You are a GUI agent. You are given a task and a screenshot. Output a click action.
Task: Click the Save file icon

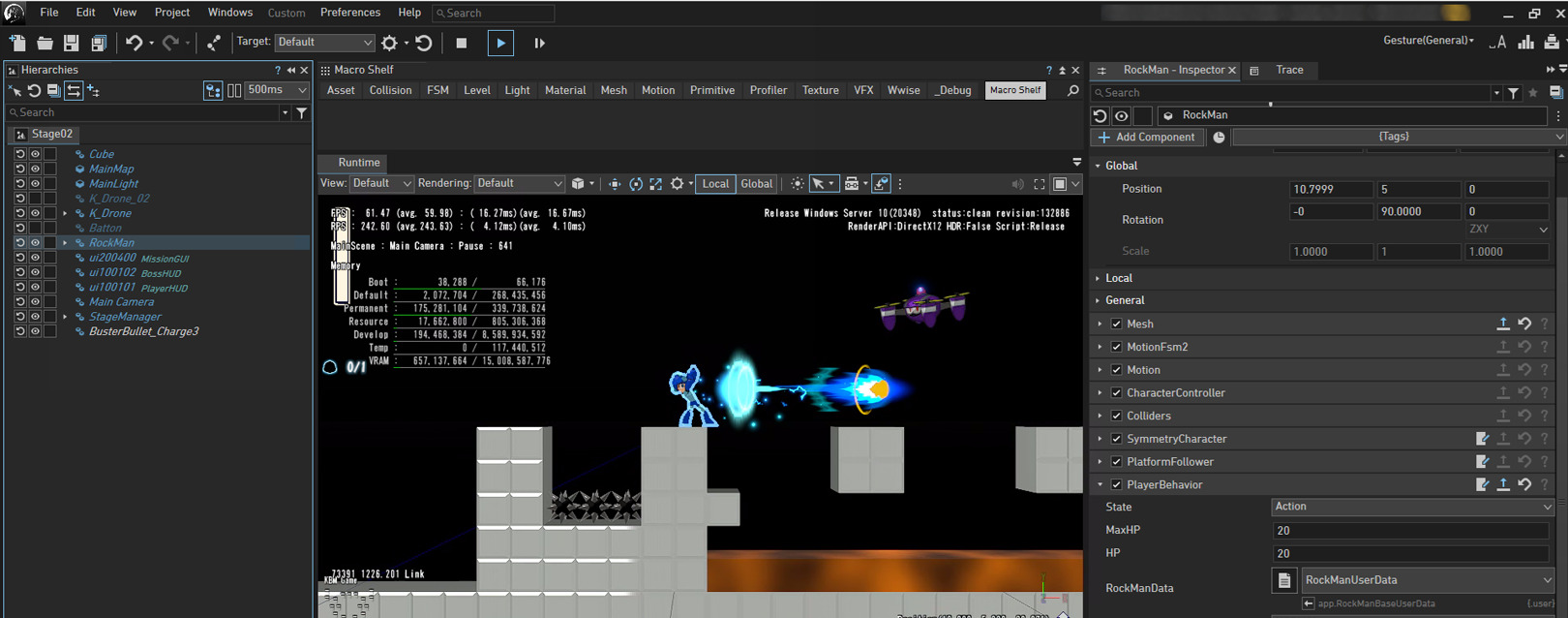coord(71,43)
